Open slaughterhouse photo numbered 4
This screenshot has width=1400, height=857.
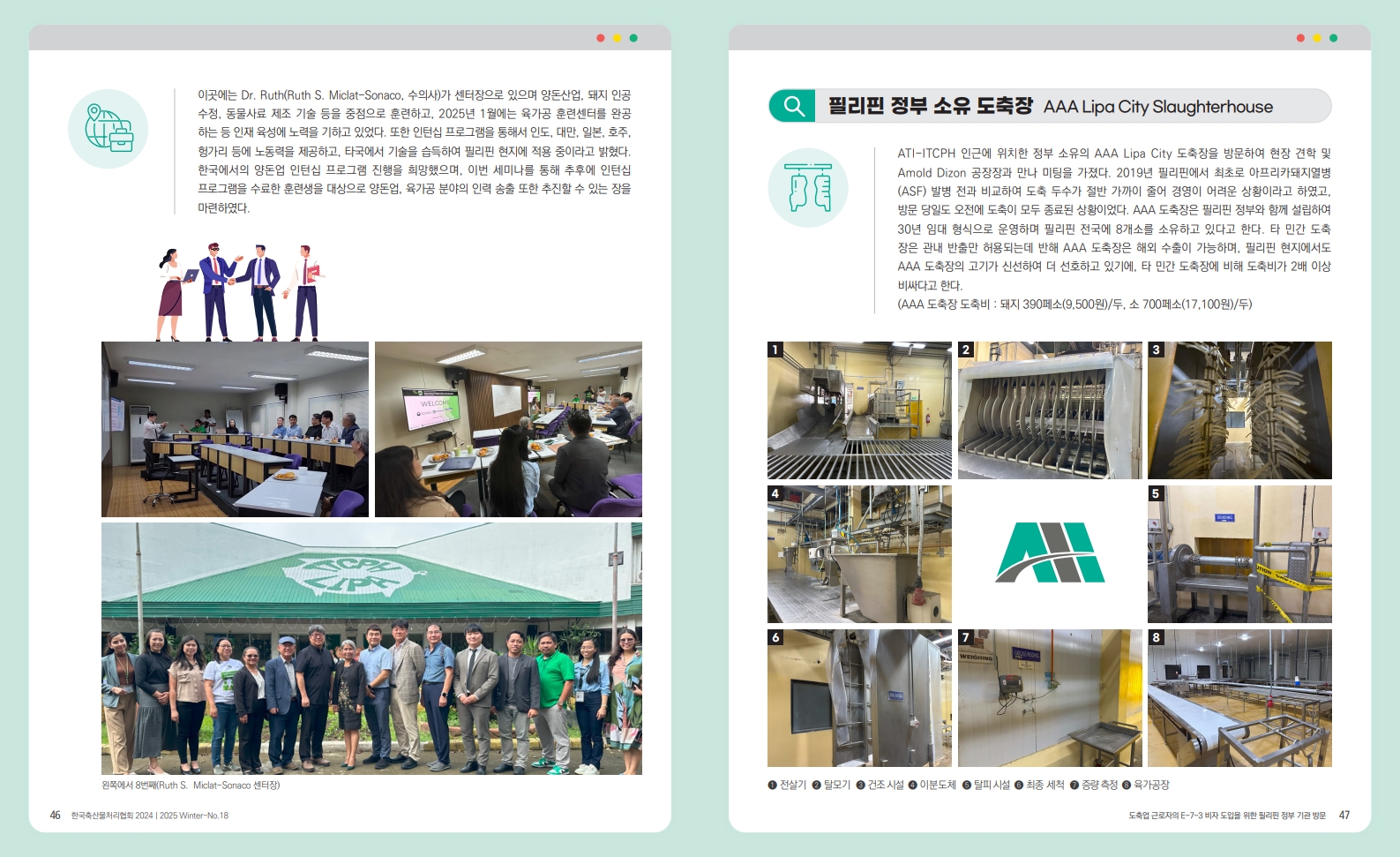859,554
